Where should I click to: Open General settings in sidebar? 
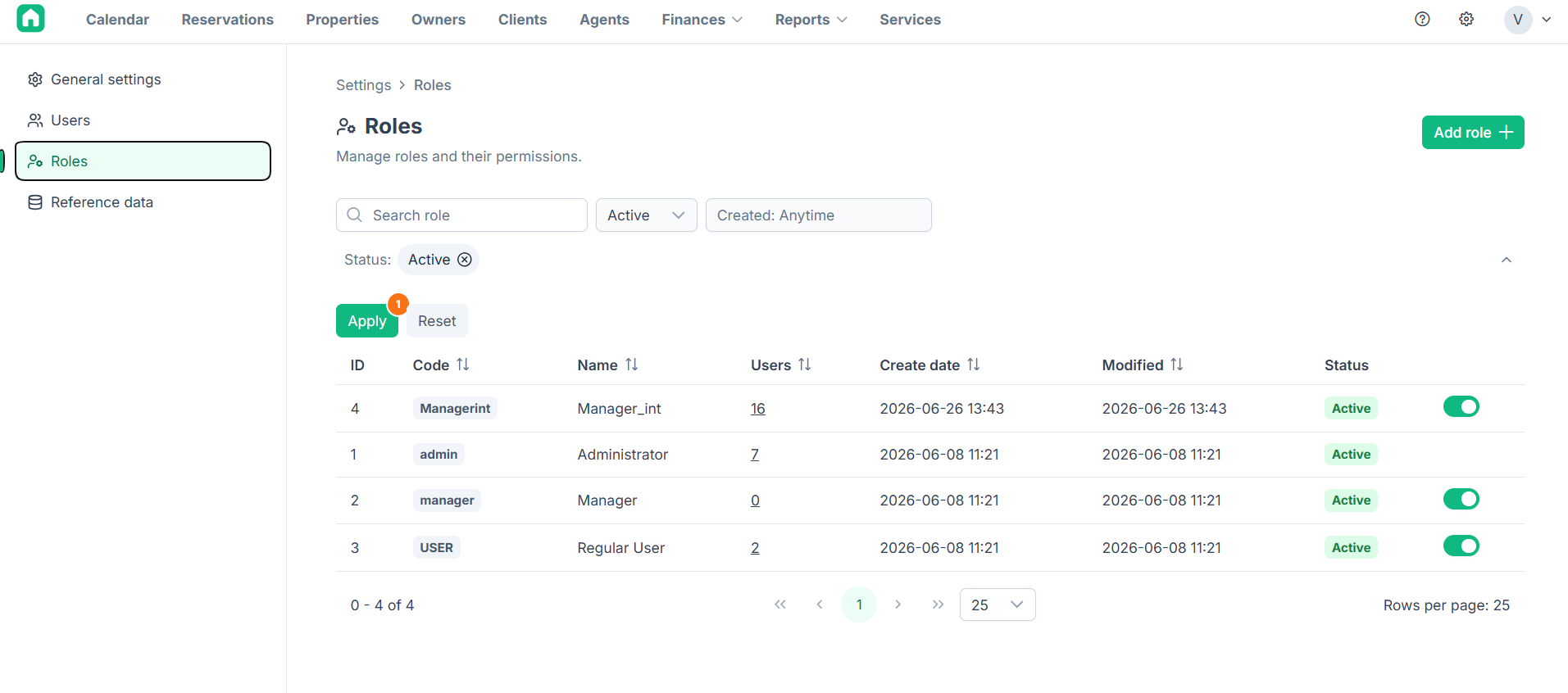pos(143,79)
